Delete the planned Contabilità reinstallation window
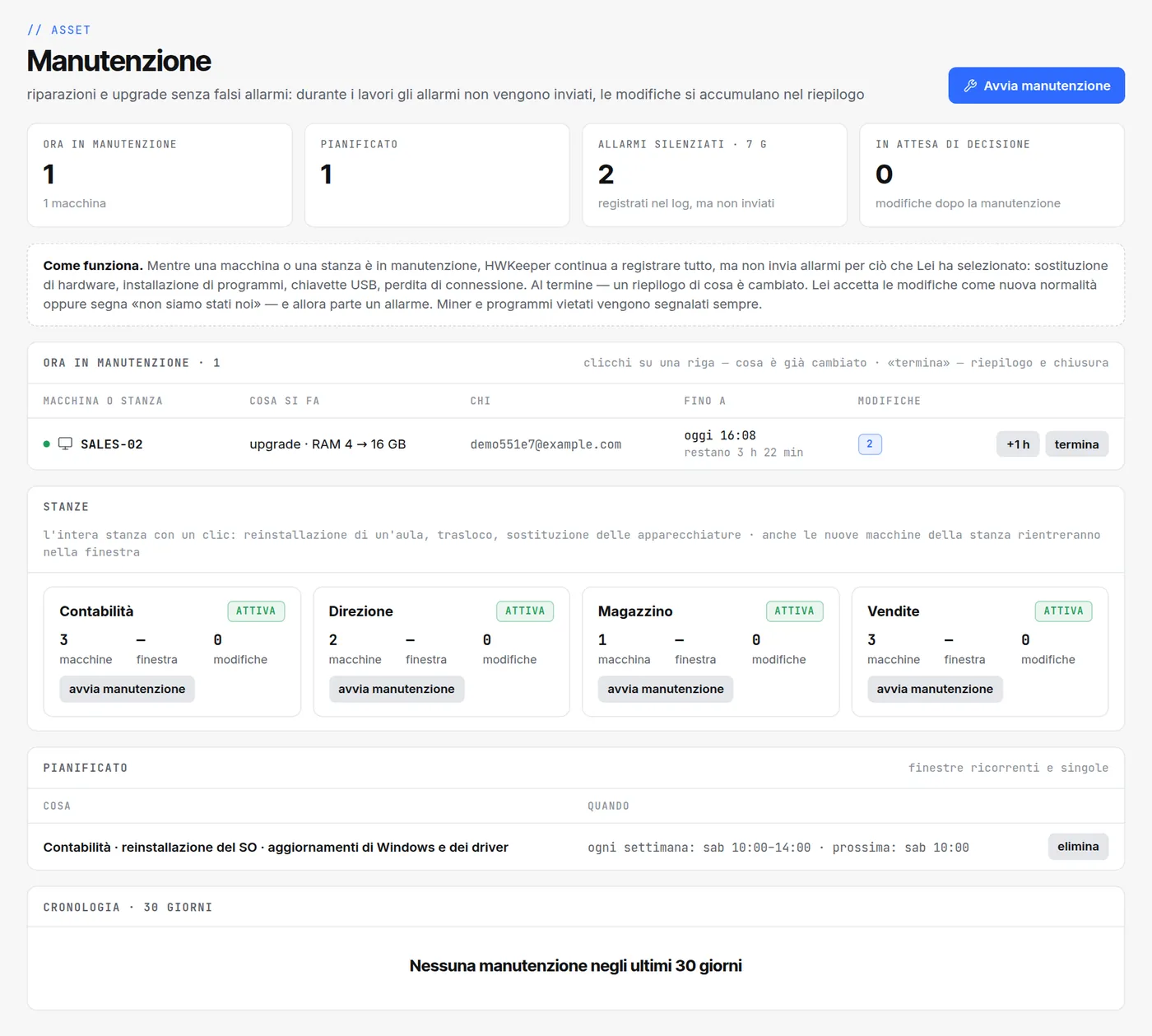1152x1036 pixels. click(x=1078, y=847)
